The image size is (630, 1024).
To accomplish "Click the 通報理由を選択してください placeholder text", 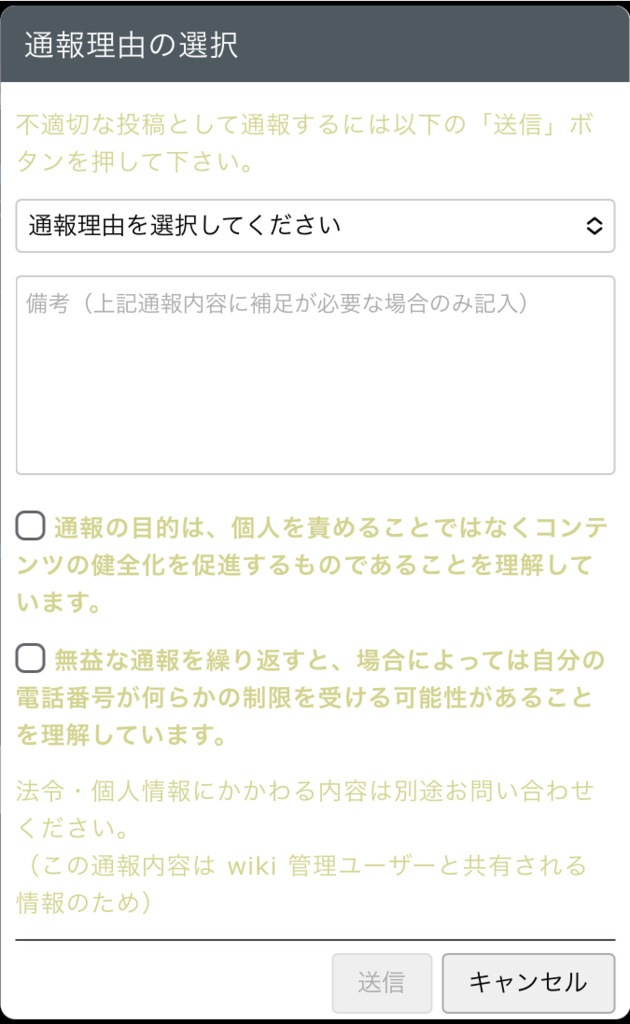I will pyautogui.click(x=185, y=225).
